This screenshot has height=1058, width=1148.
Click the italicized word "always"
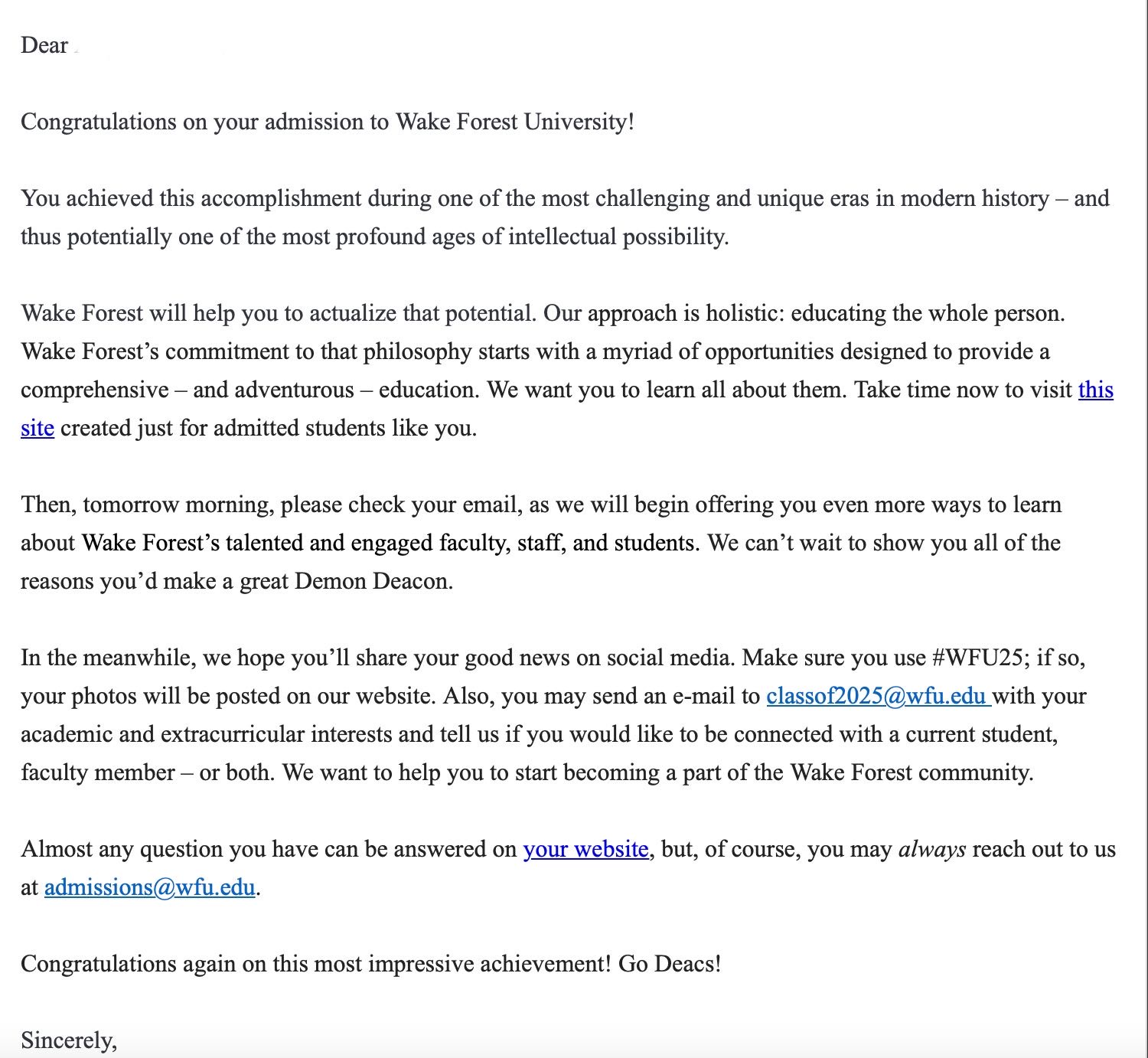coord(931,850)
